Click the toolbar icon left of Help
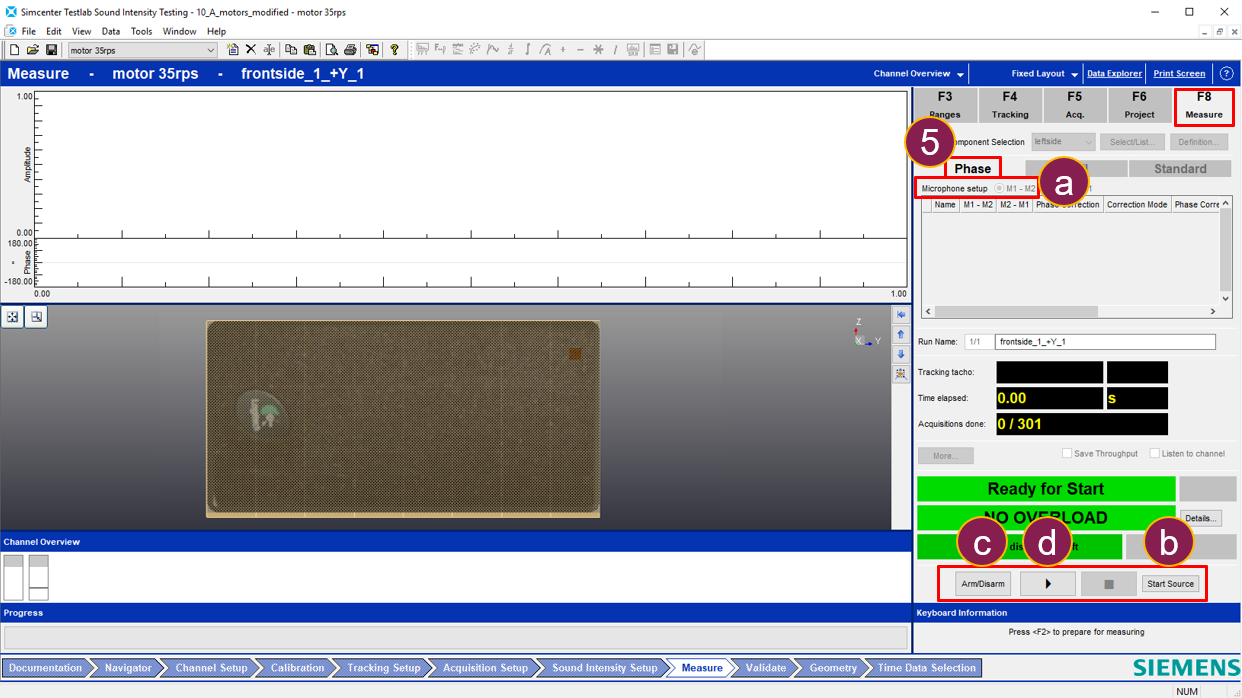The height and width of the screenshot is (698, 1242). [x=372, y=50]
